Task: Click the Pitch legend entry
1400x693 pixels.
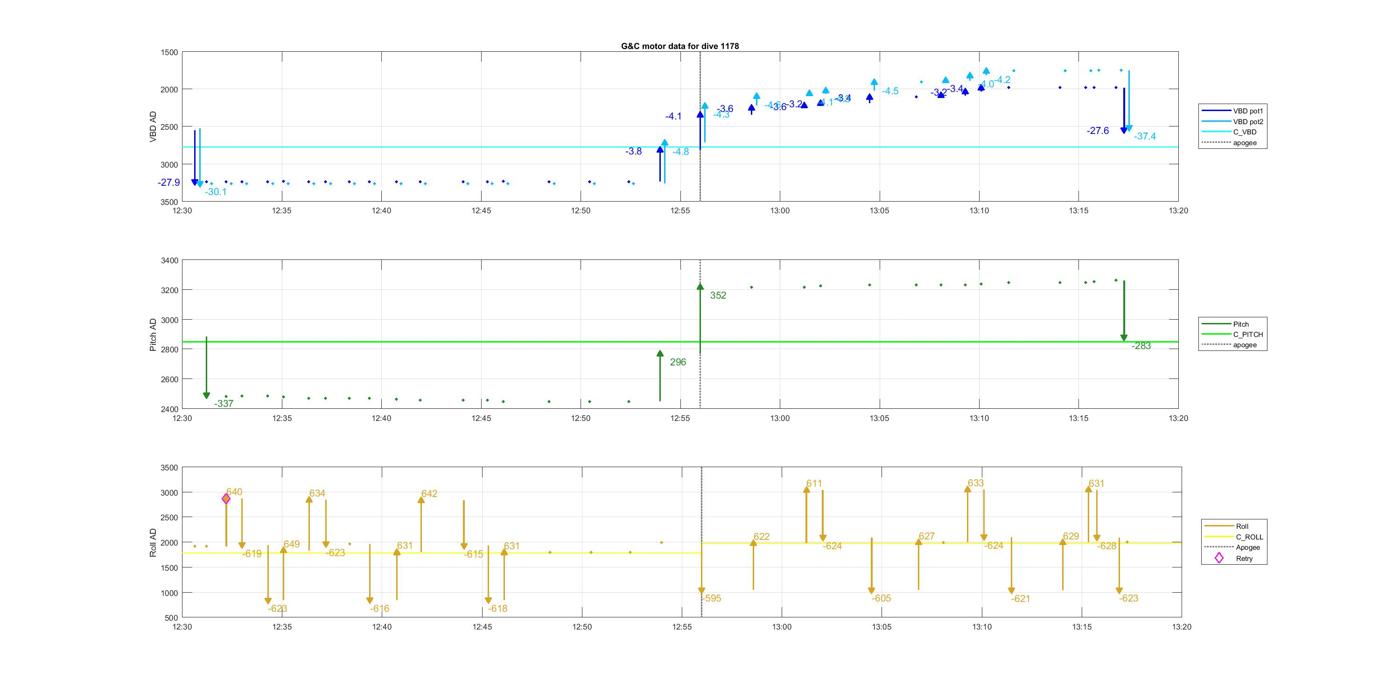Action: click(x=1227, y=324)
